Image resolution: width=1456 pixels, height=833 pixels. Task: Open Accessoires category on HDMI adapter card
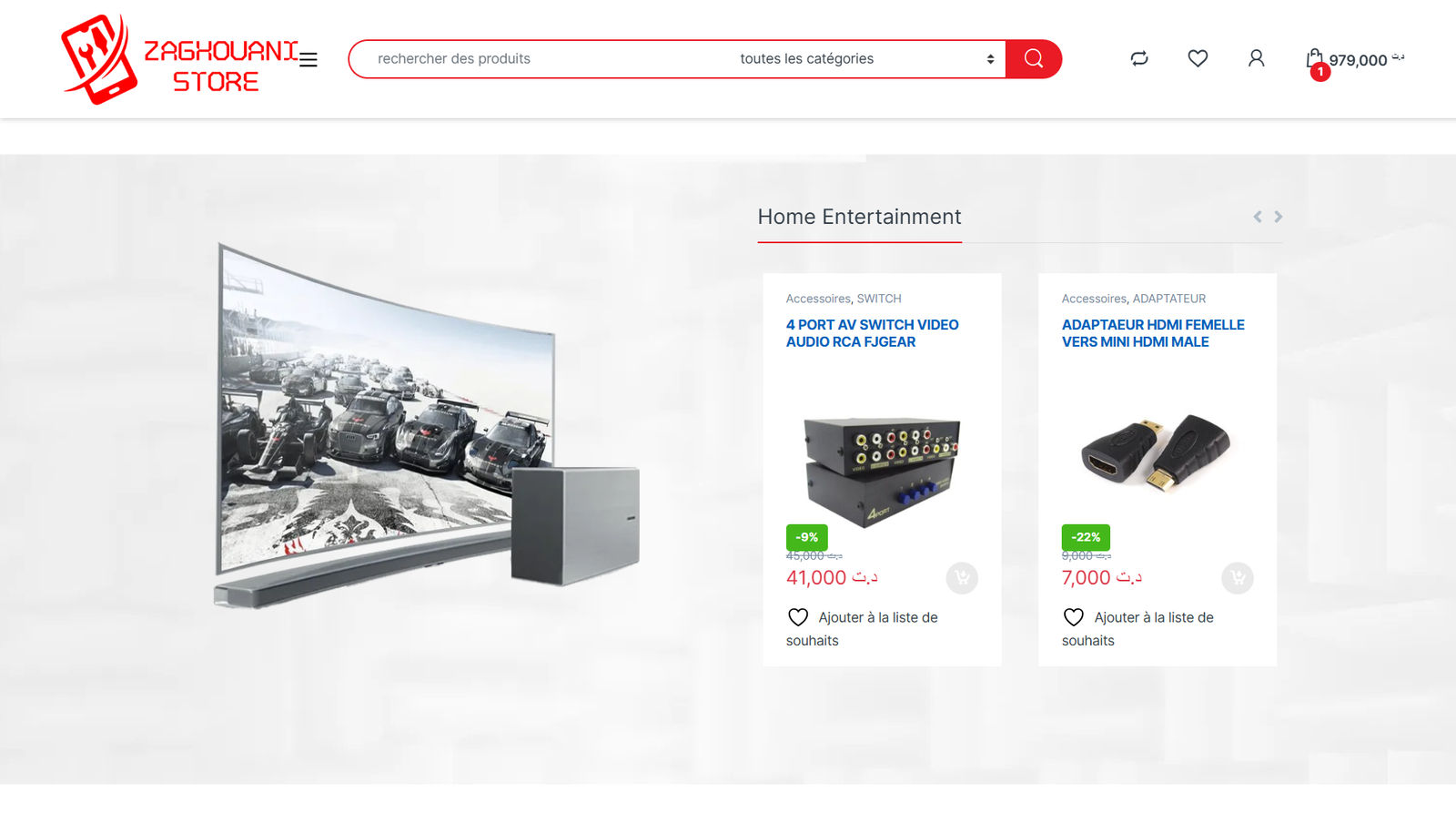click(x=1094, y=299)
